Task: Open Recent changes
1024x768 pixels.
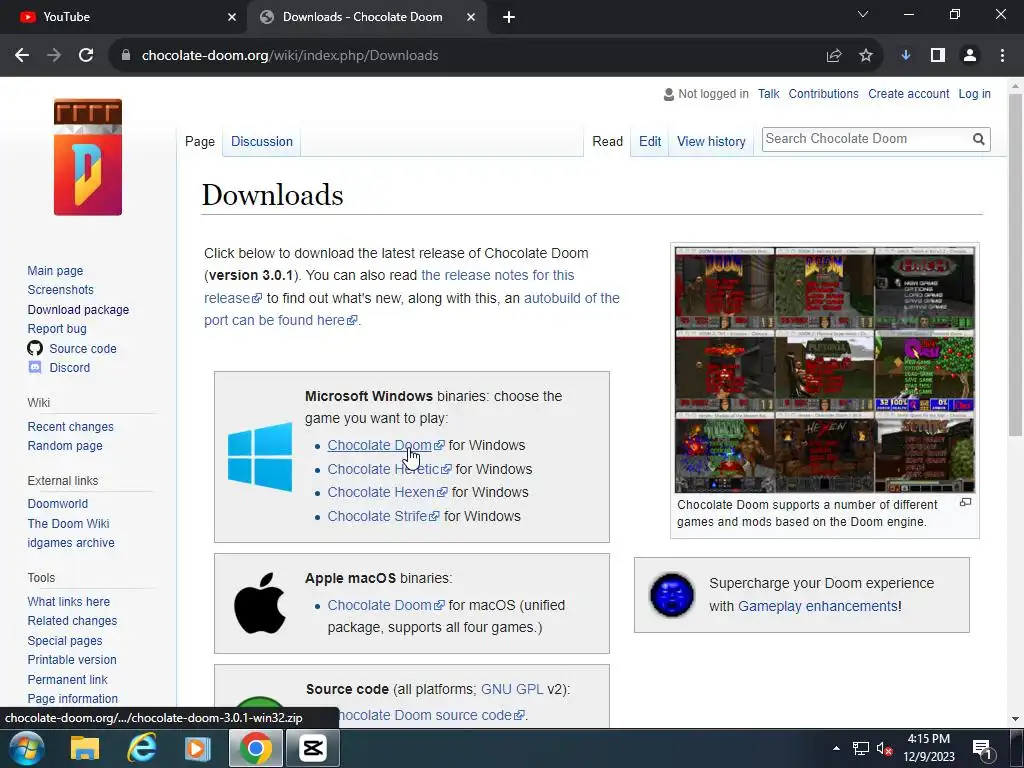Action: coord(71,426)
